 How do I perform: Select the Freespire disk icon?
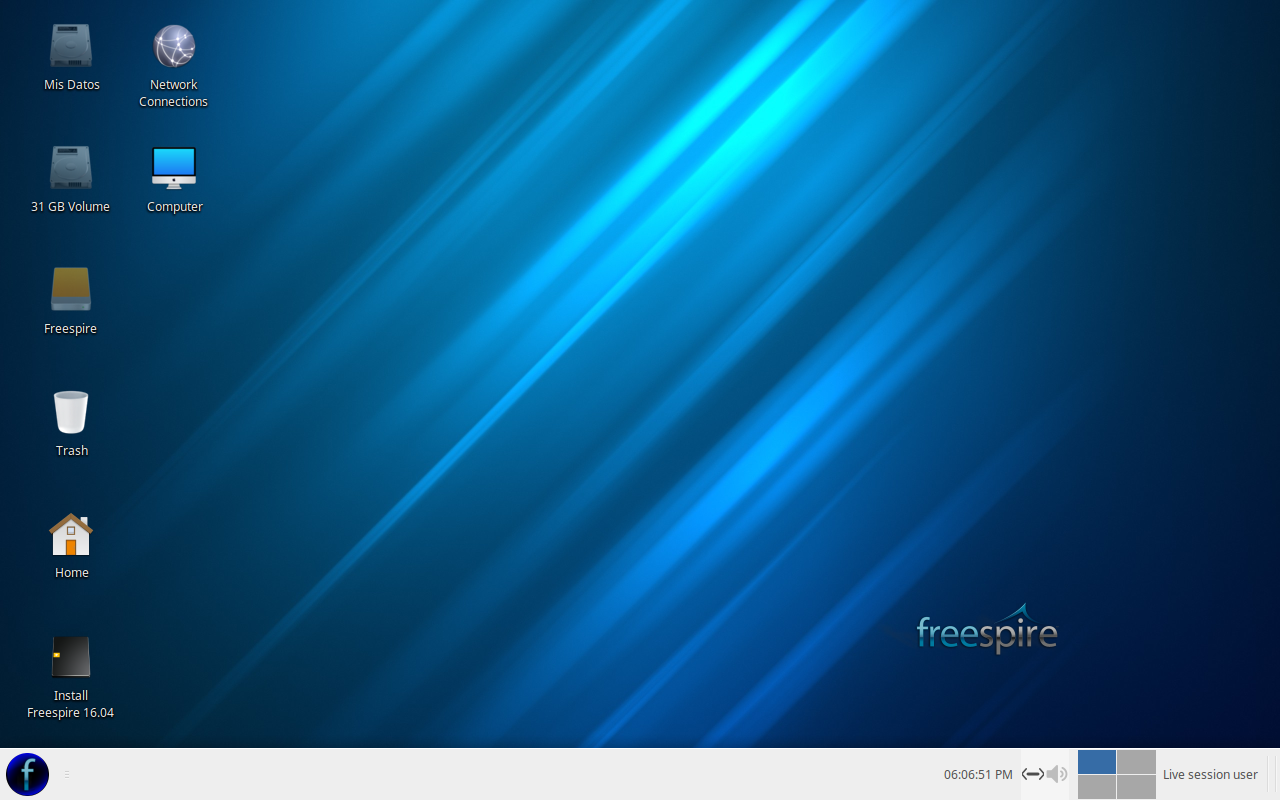71,290
